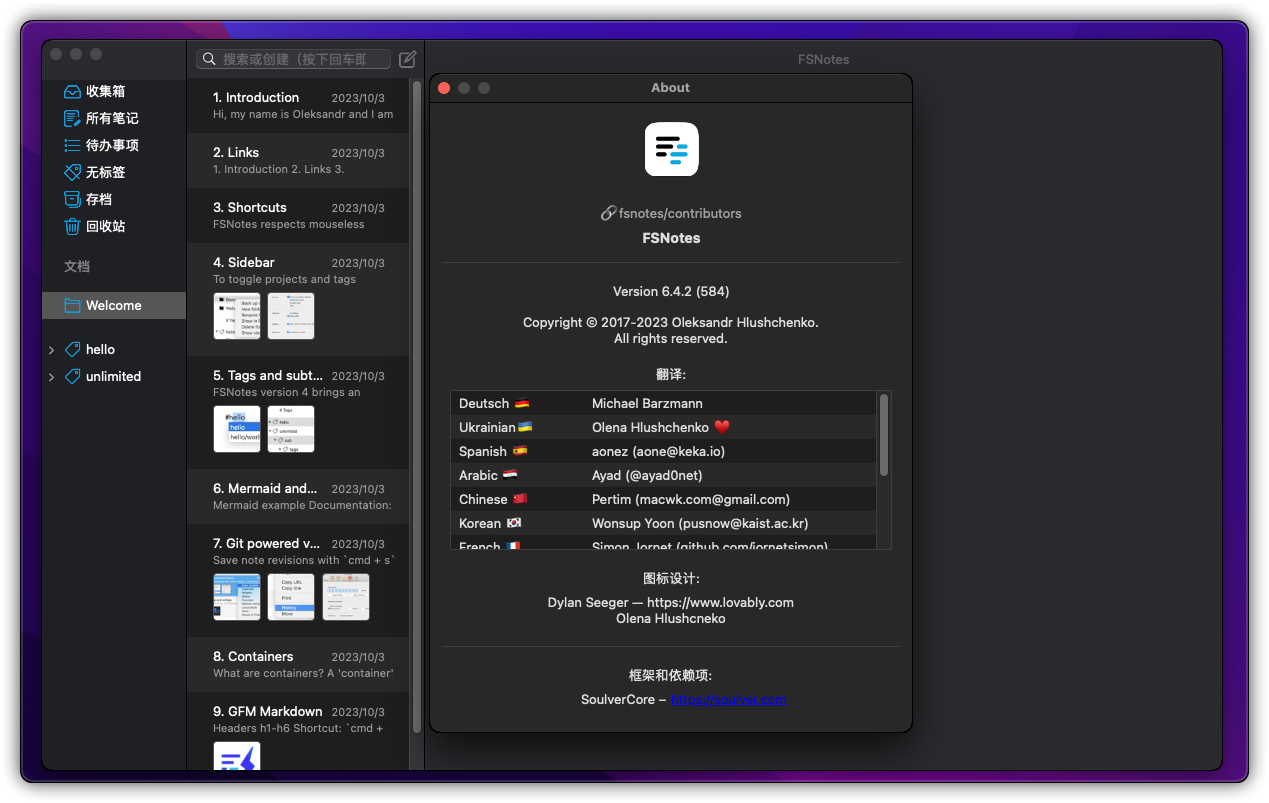
Task: Select the 收集箱 label in the sidebar
Action: coord(106,91)
